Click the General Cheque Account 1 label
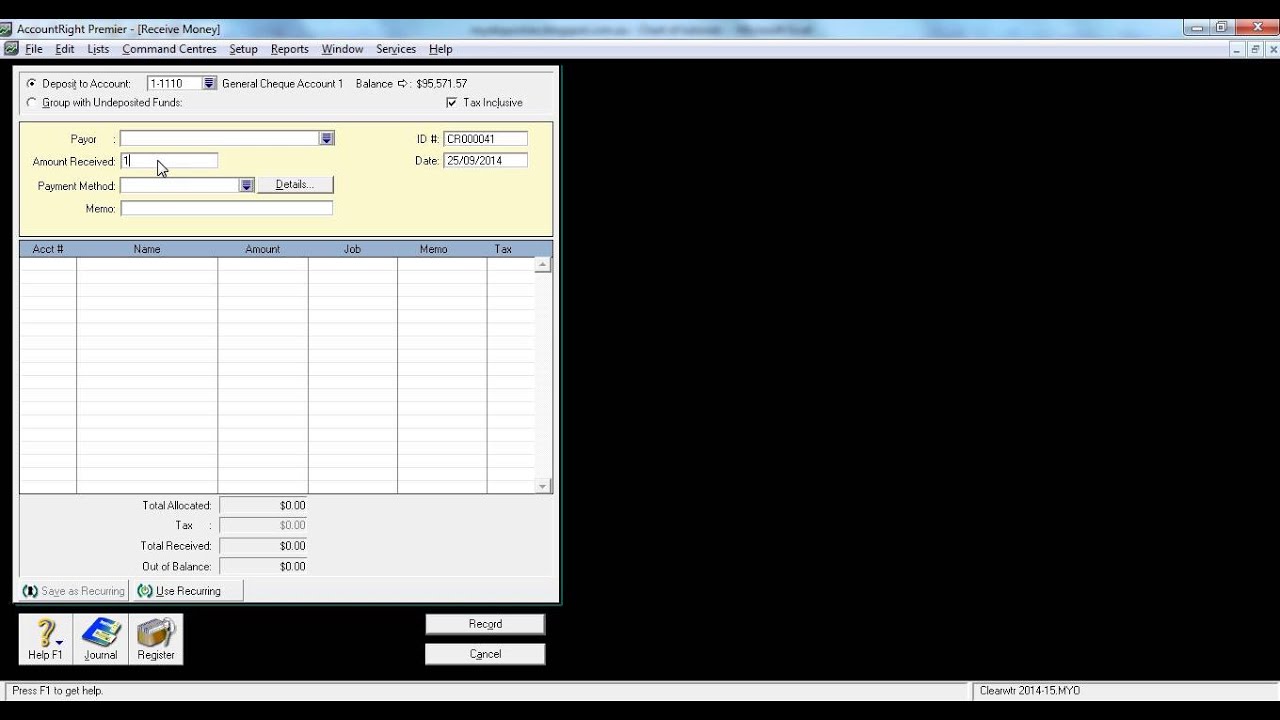This screenshot has width=1280, height=720. 282,84
